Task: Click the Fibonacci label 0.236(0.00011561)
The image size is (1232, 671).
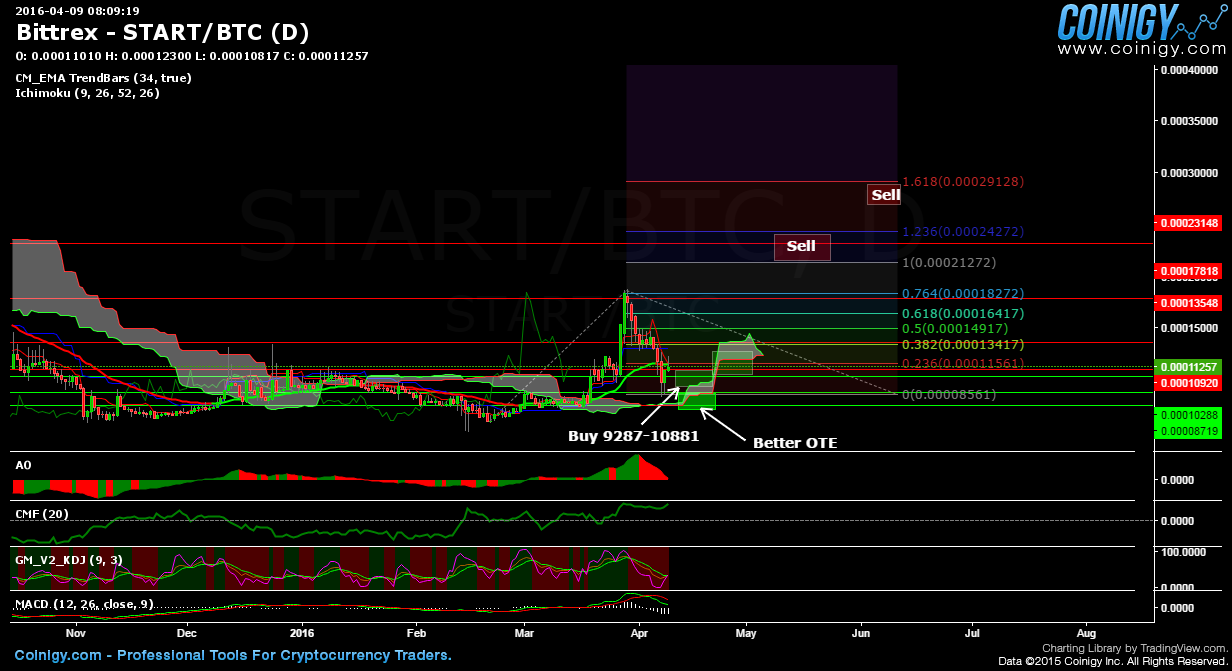Action: pos(963,363)
